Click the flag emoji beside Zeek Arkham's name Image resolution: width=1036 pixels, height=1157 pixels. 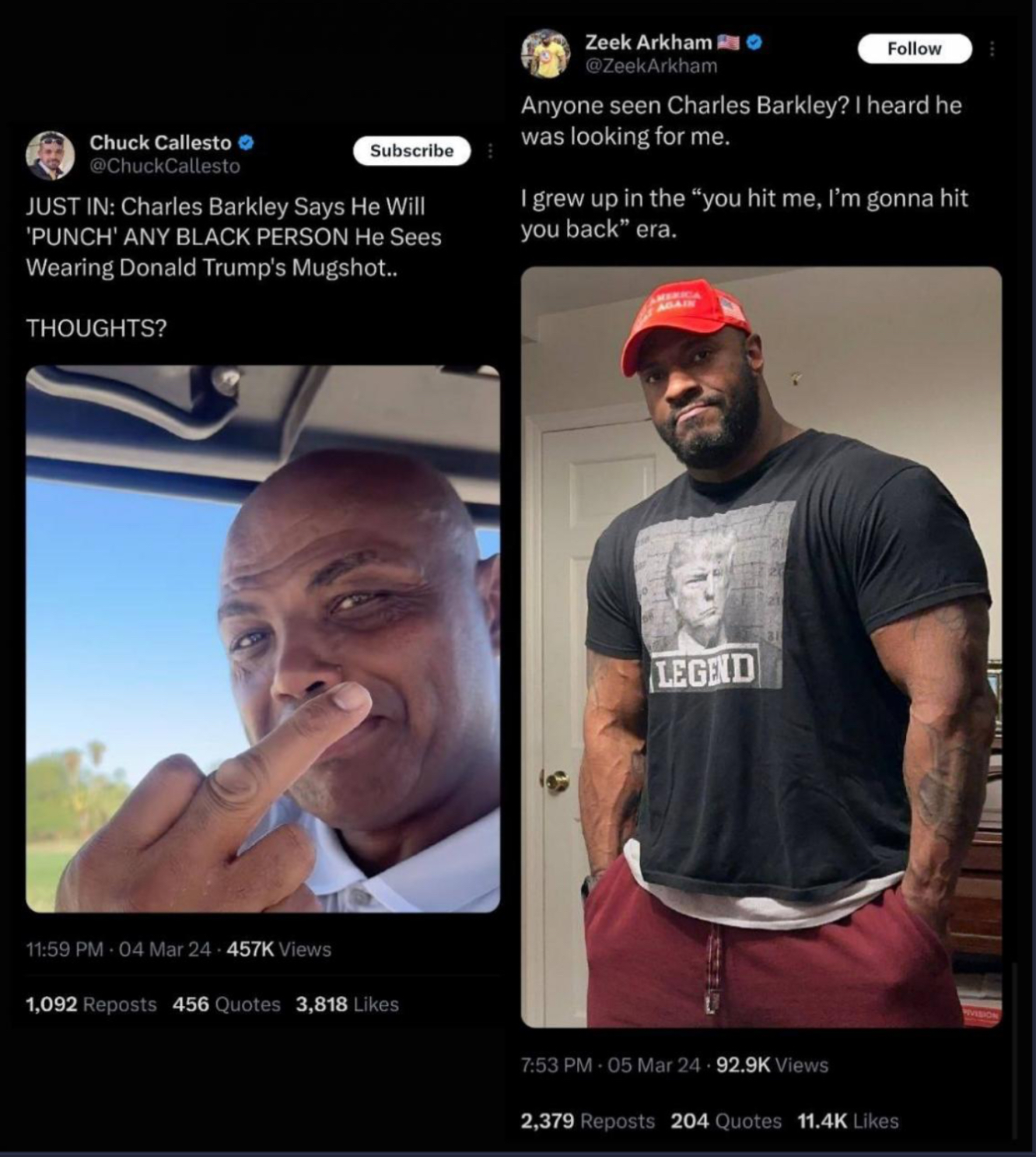tap(728, 42)
